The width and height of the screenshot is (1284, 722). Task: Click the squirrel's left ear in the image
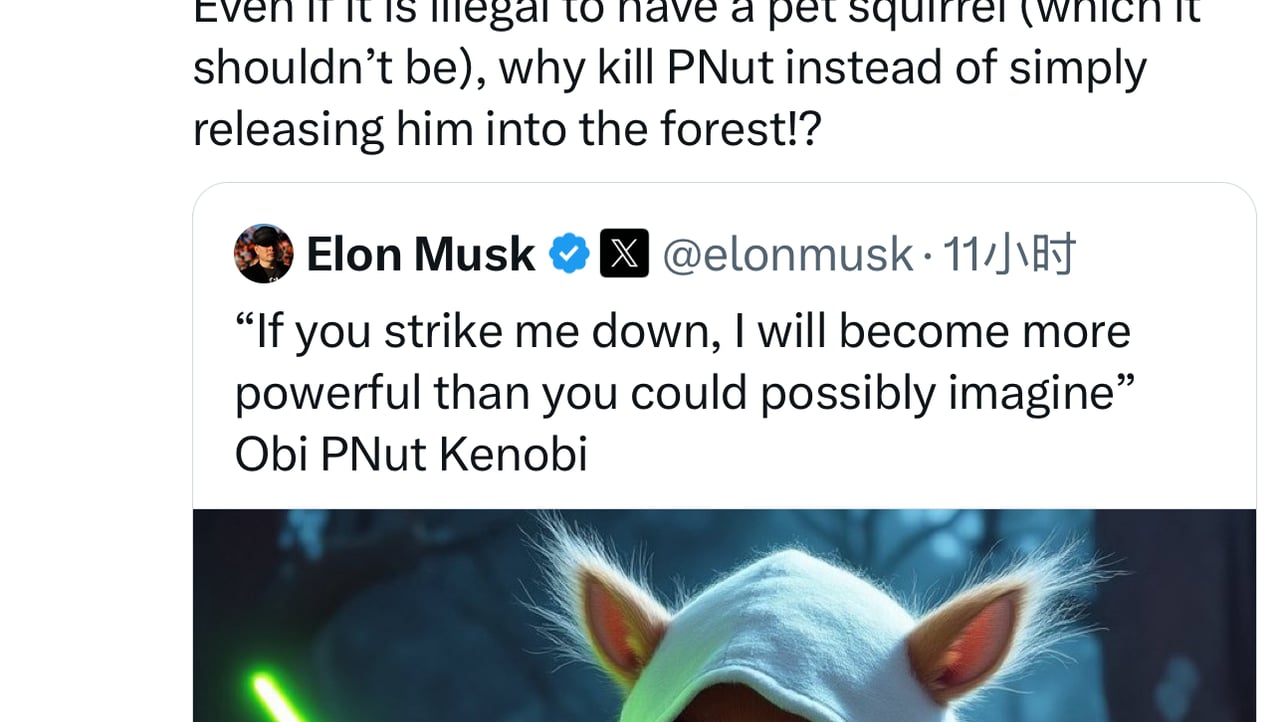pyautogui.click(x=620, y=620)
